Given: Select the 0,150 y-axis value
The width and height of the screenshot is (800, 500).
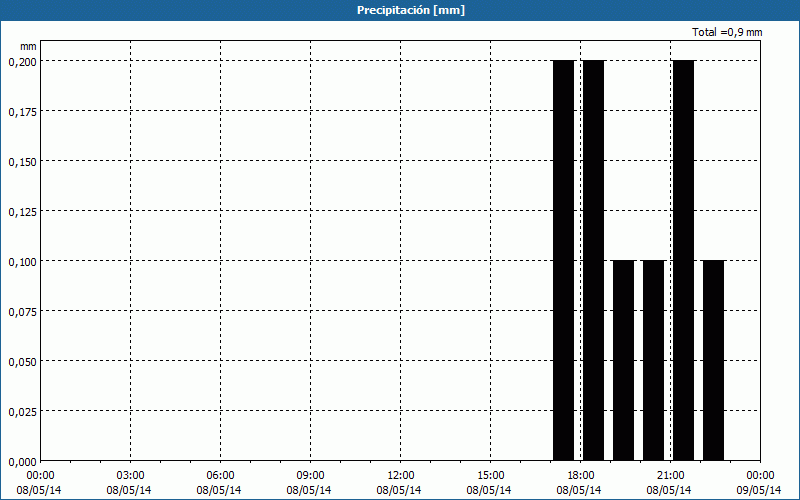Looking at the screenshot, I should click(22, 162).
